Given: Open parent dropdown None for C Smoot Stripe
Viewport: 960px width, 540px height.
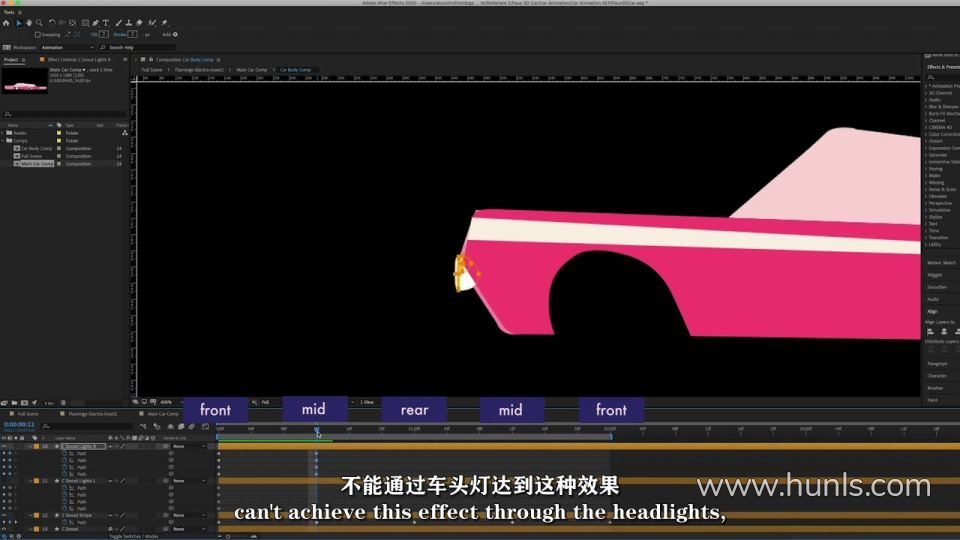Looking at the screenshot, I should coord(188,516).
